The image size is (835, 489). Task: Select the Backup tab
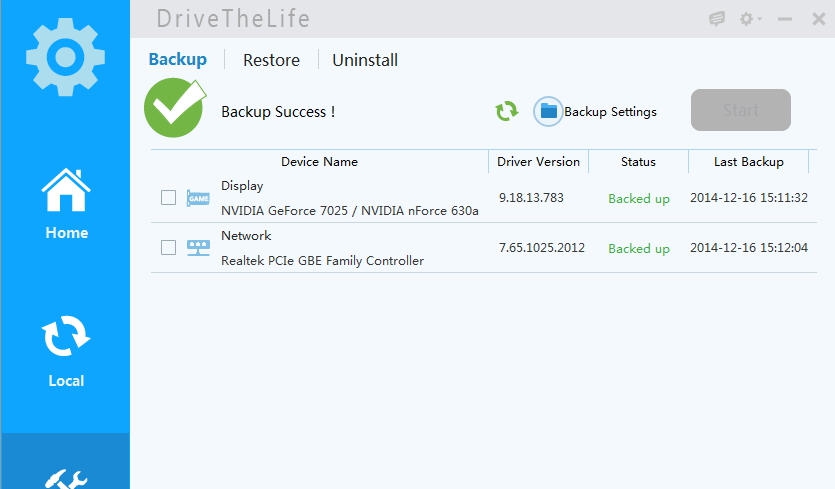[177, 59]
